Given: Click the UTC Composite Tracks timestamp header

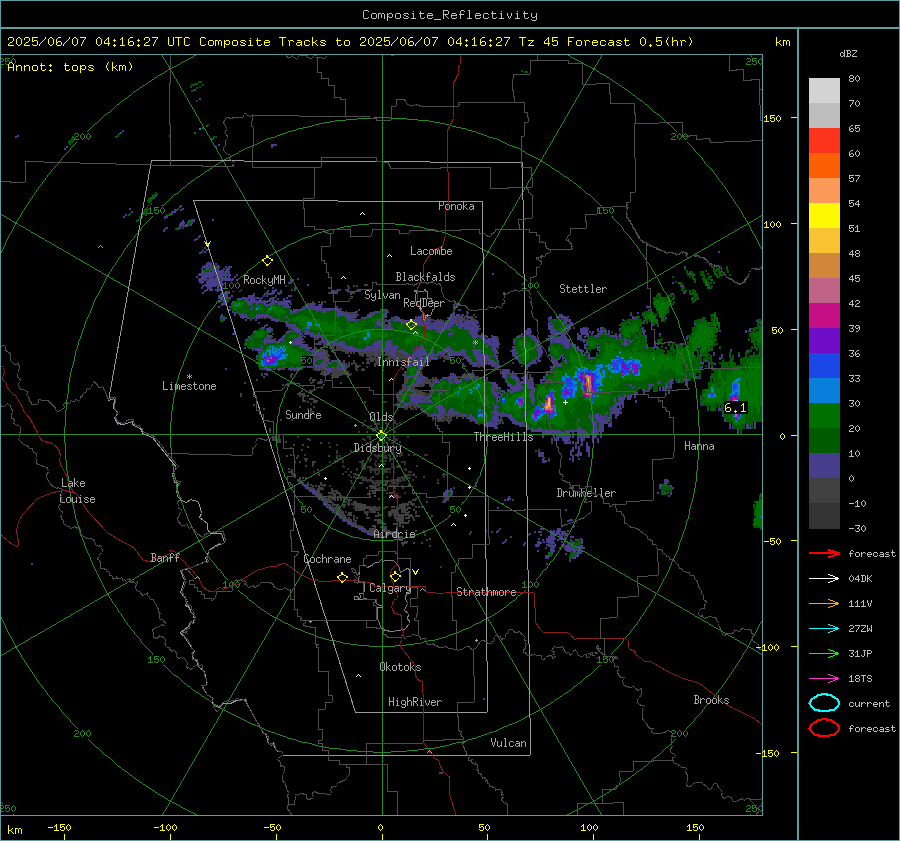Looking at the screenshot, I should pyautogui.click(x=350, y=42).
